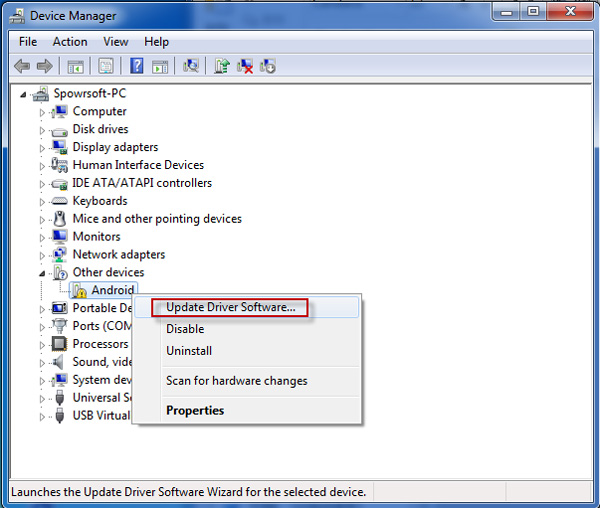Screen dimensions: 600x508
Task: Click the show/hide action pane icon
Action: coord(160,66)
